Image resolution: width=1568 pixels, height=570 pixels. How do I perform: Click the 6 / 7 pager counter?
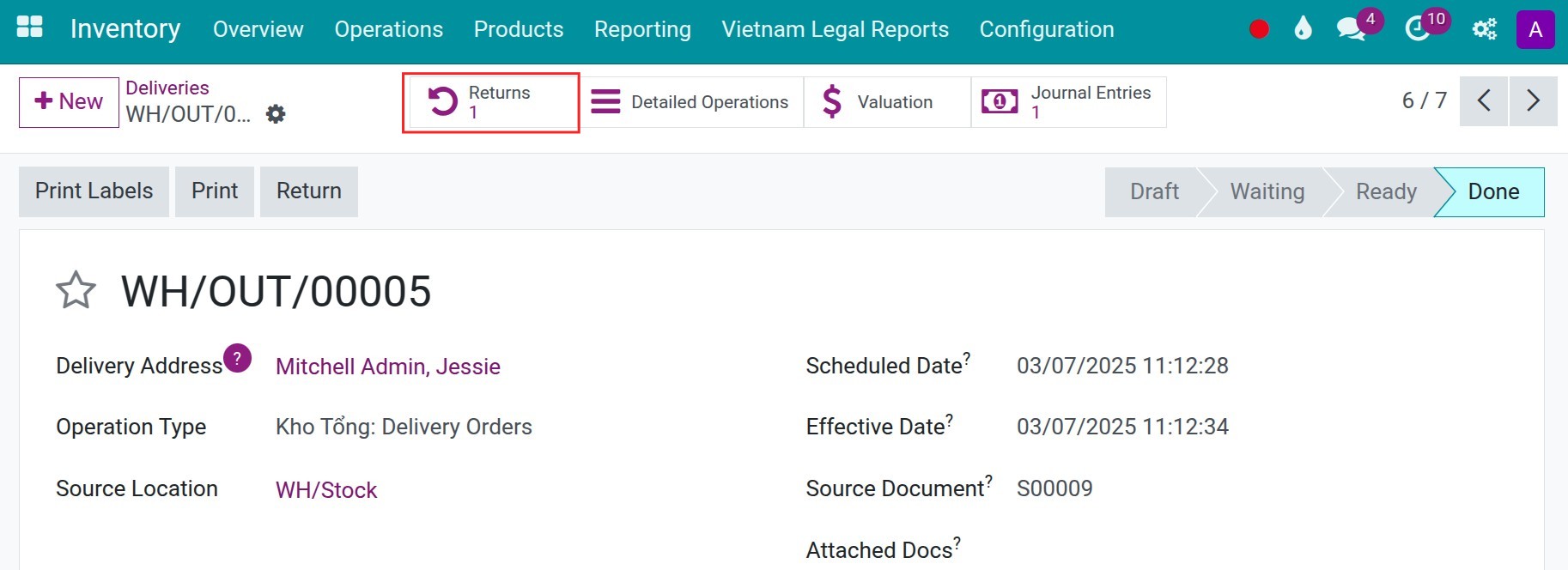pyautogui.click(x=1425, y=101)
